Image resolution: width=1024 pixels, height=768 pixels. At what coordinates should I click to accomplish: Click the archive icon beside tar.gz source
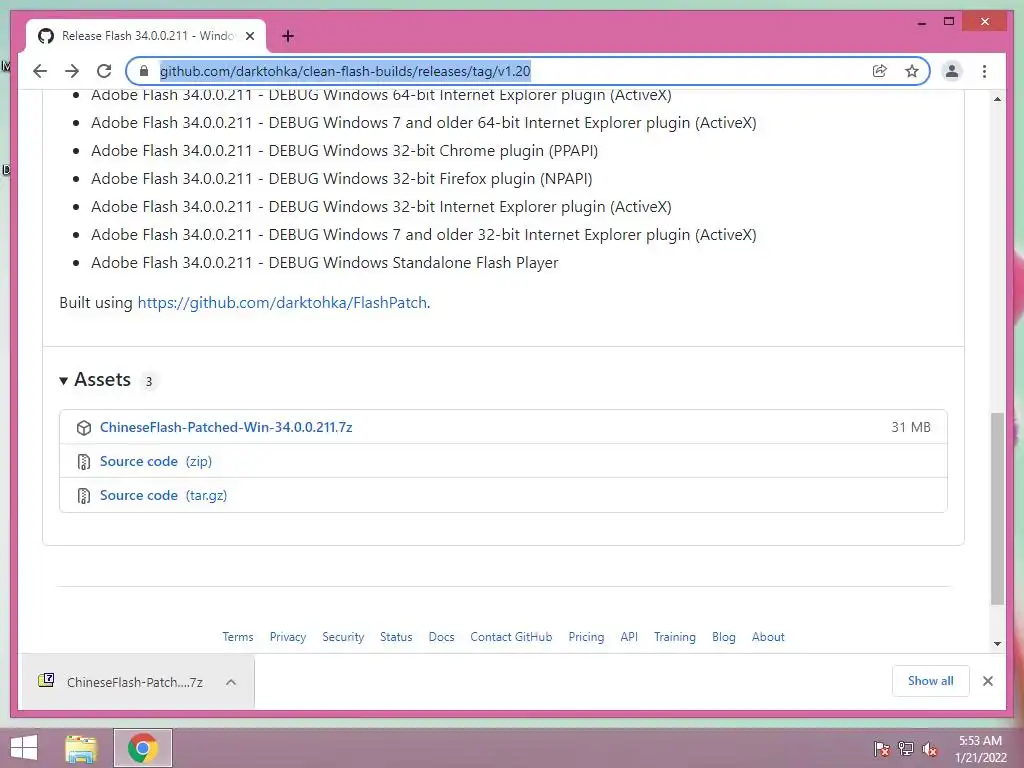(x=84, y=496)
